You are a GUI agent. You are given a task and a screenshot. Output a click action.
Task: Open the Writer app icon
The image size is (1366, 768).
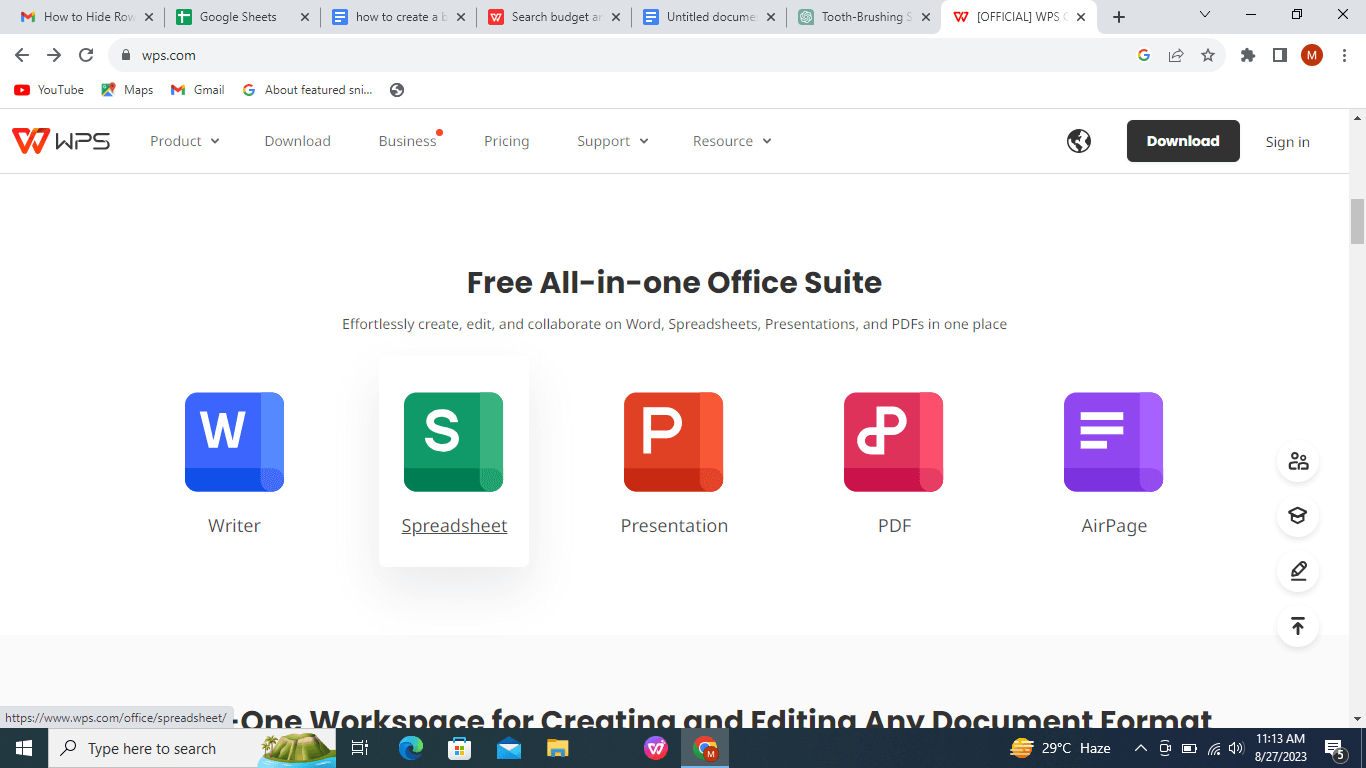coord(234,442)
